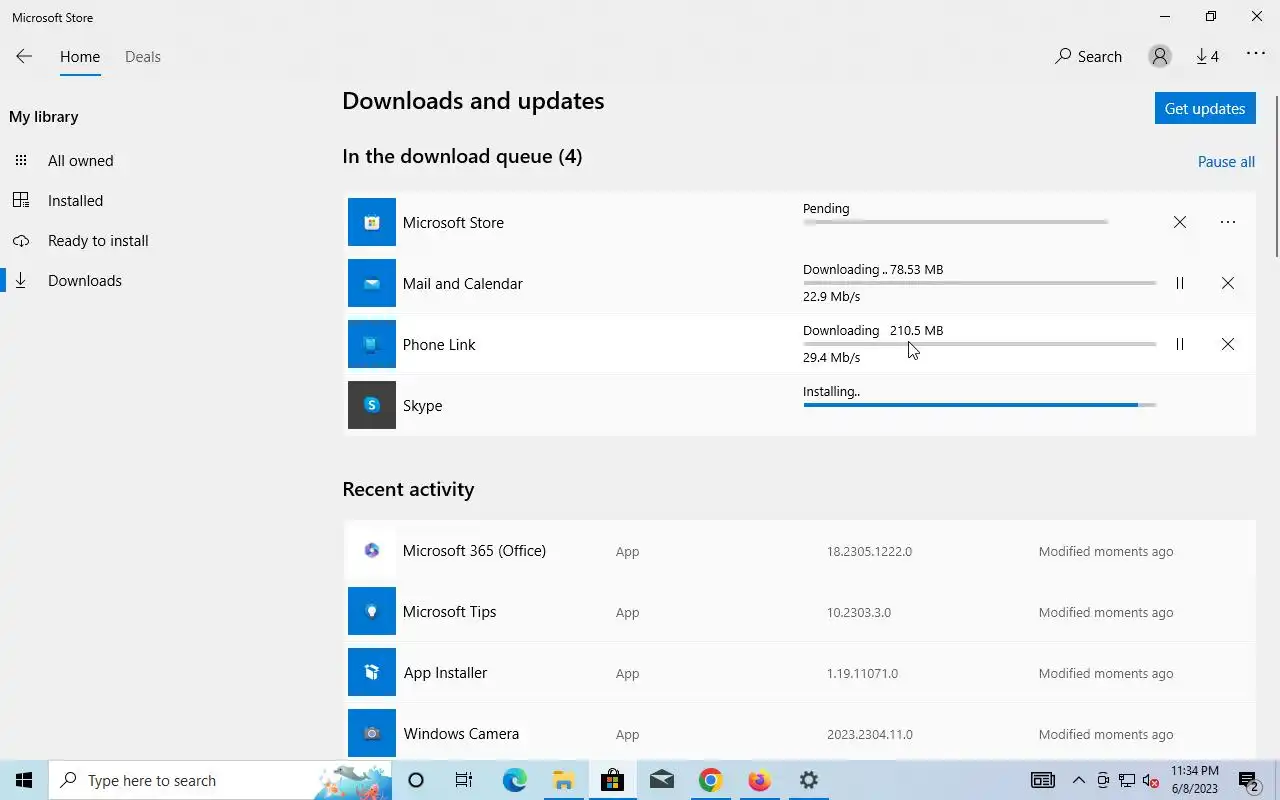This screenshot has width=1280, height=800.
Task: Open more options for Microsoft Store download
Action: (x=1228, y=222)
